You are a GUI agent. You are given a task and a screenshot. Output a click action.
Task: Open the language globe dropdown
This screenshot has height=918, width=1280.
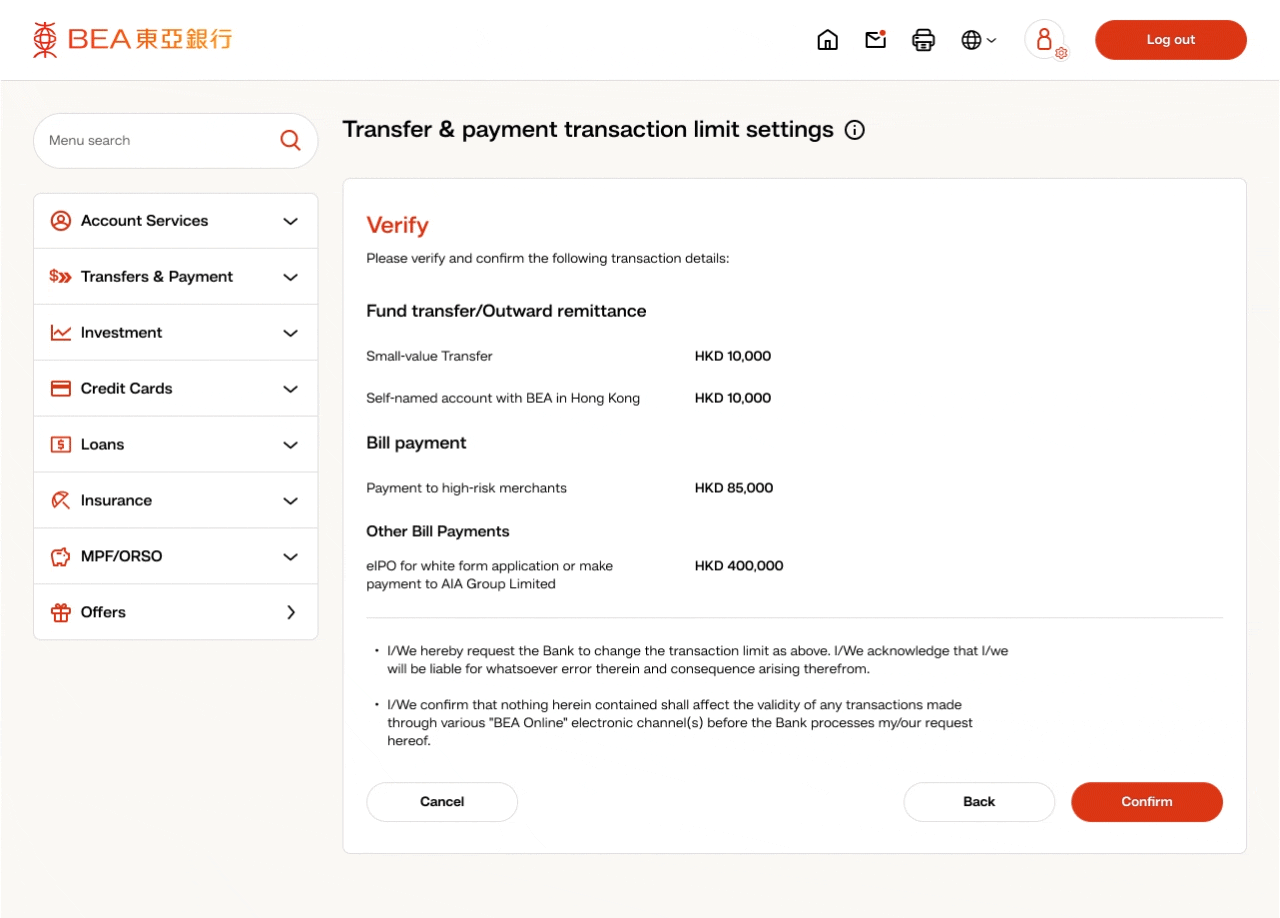(978, 40)
